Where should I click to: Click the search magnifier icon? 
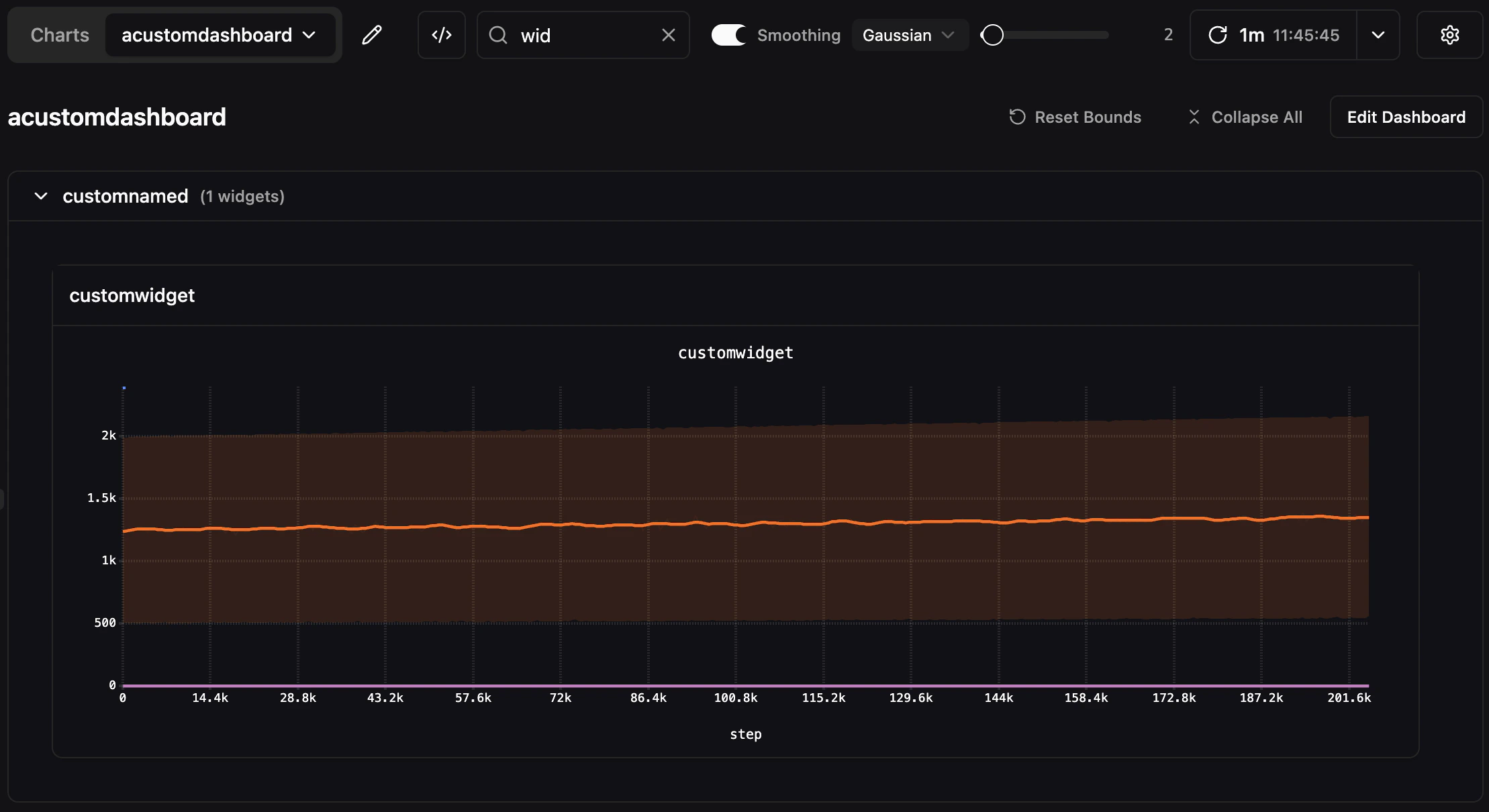pyautogui.click(x=497, y=35)
